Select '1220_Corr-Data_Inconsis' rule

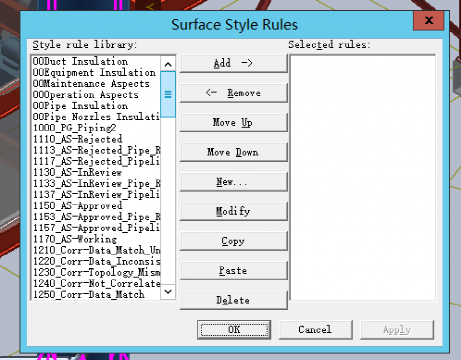point(95,261)
